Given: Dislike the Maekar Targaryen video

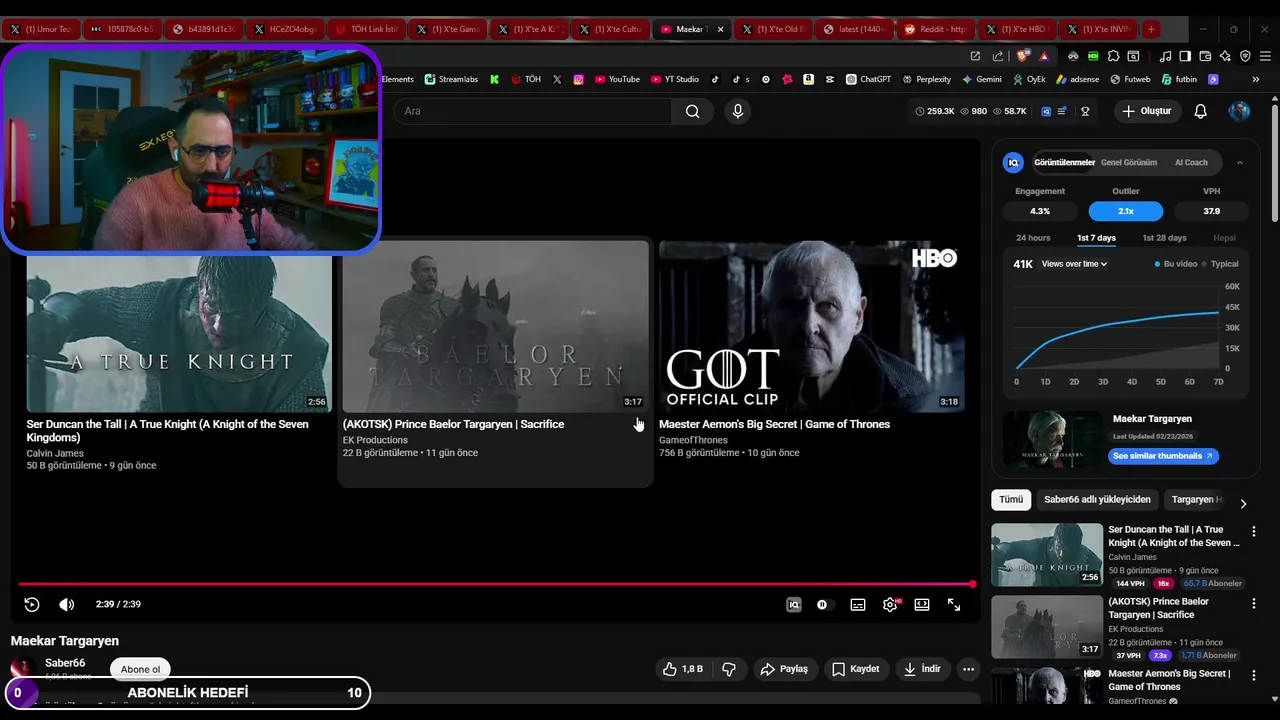Looking at the screenshot, I should pos(729,669).
